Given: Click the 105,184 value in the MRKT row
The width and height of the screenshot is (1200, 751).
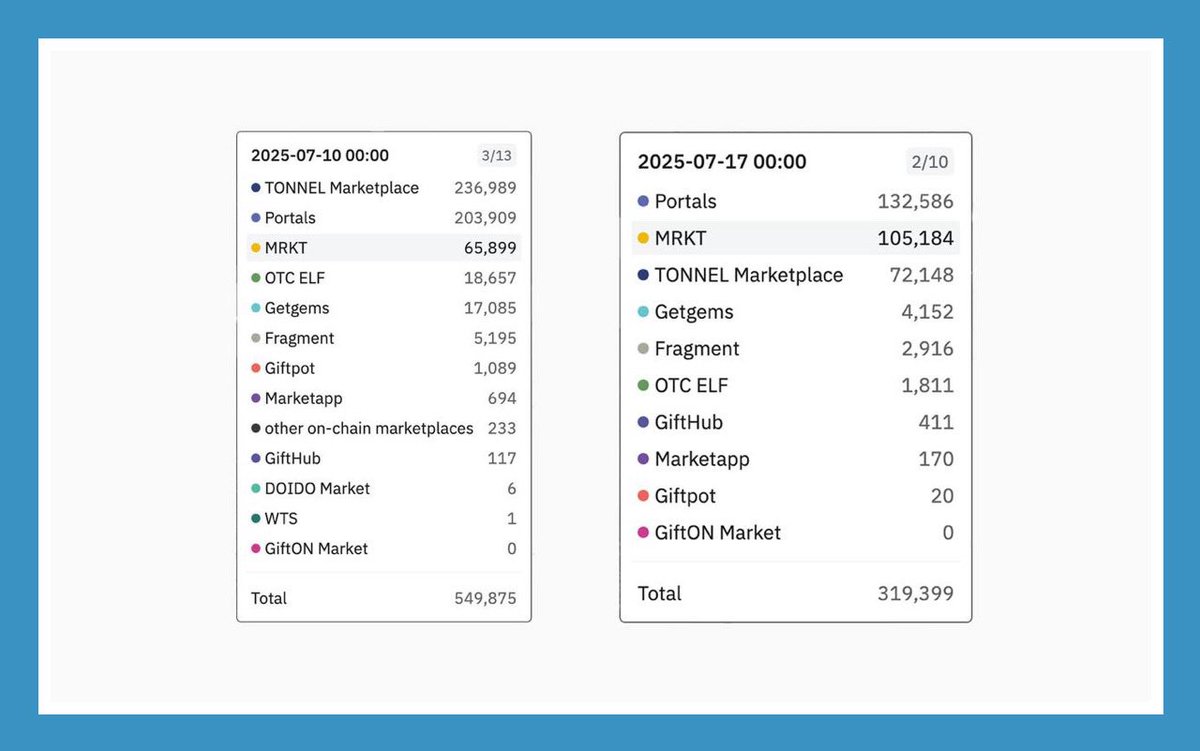Looking at the screenshot, I should point(916,238).
